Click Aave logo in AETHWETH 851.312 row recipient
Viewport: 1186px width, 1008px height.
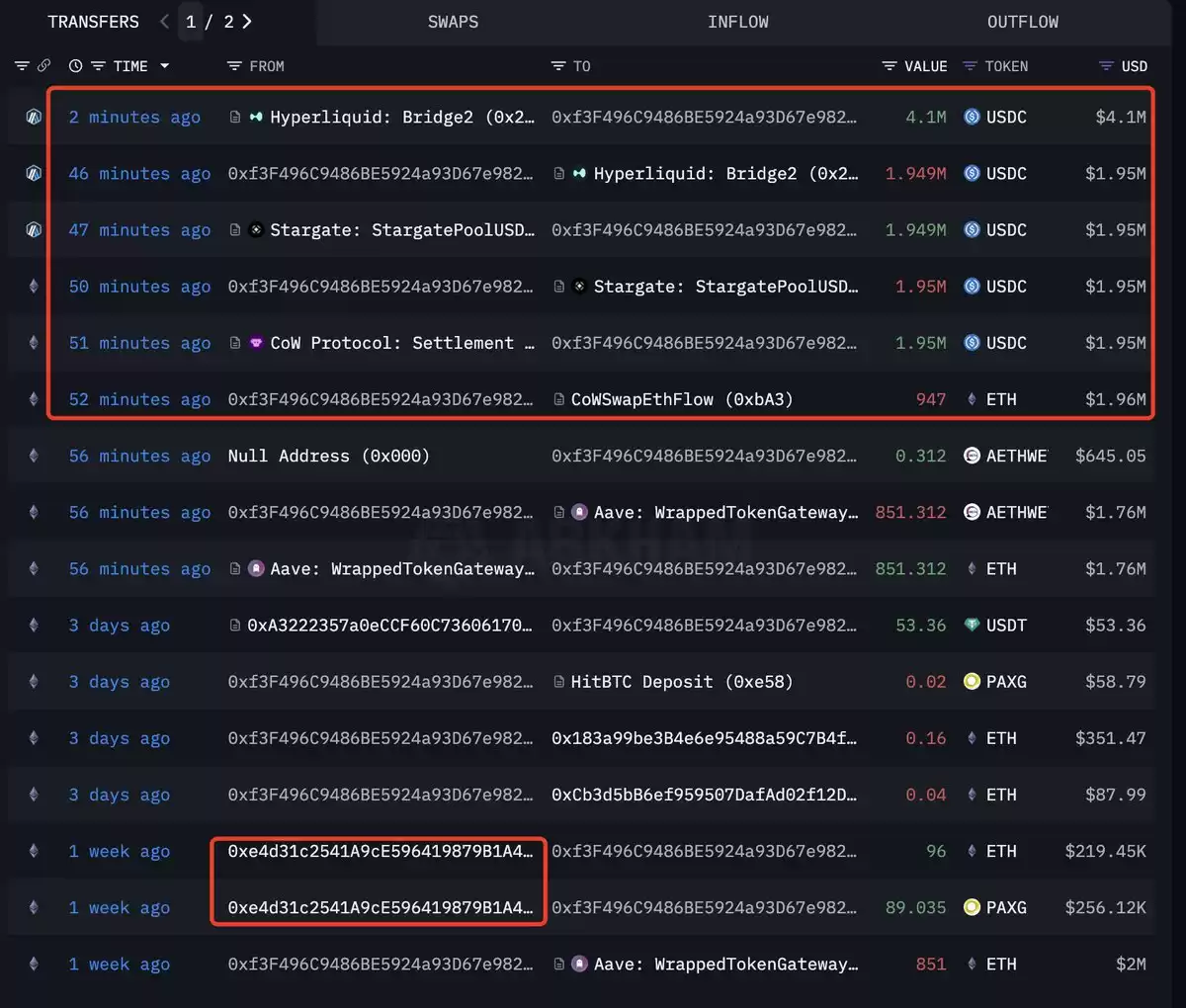tap(580, 512)
